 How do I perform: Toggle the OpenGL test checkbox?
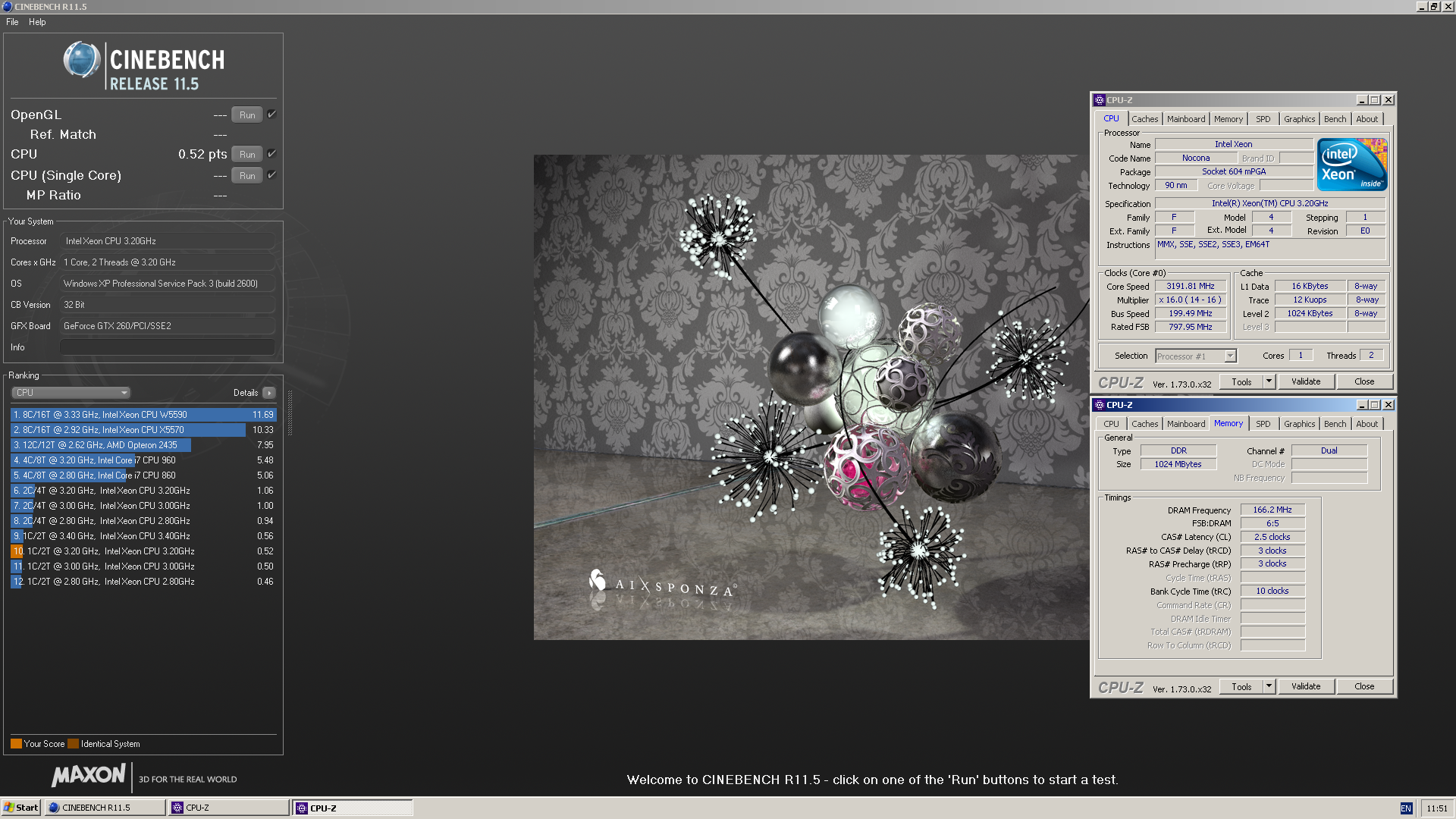pos(271,115)
